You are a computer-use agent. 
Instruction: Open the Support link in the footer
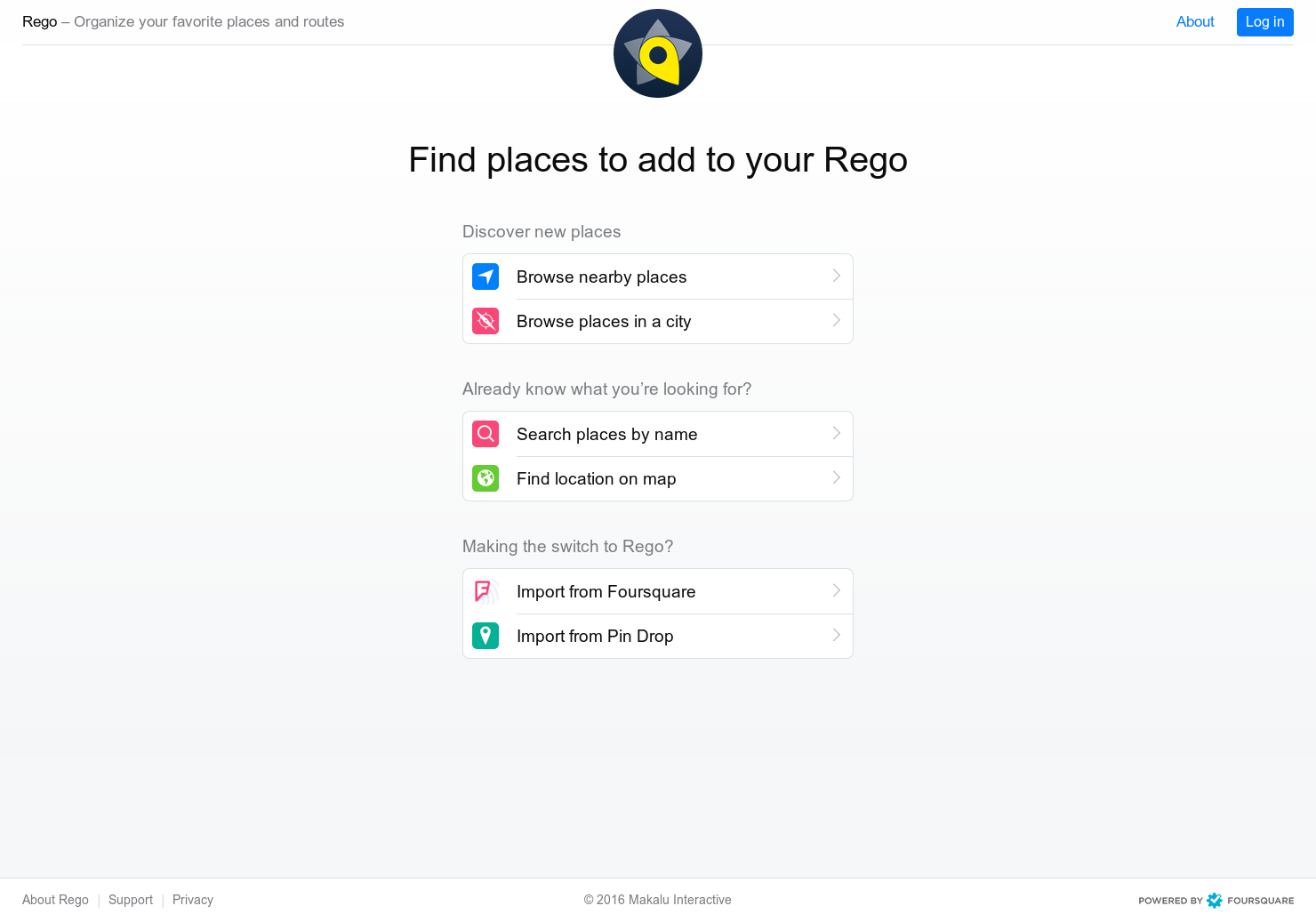pyautogui.click(x=131, y=900)
